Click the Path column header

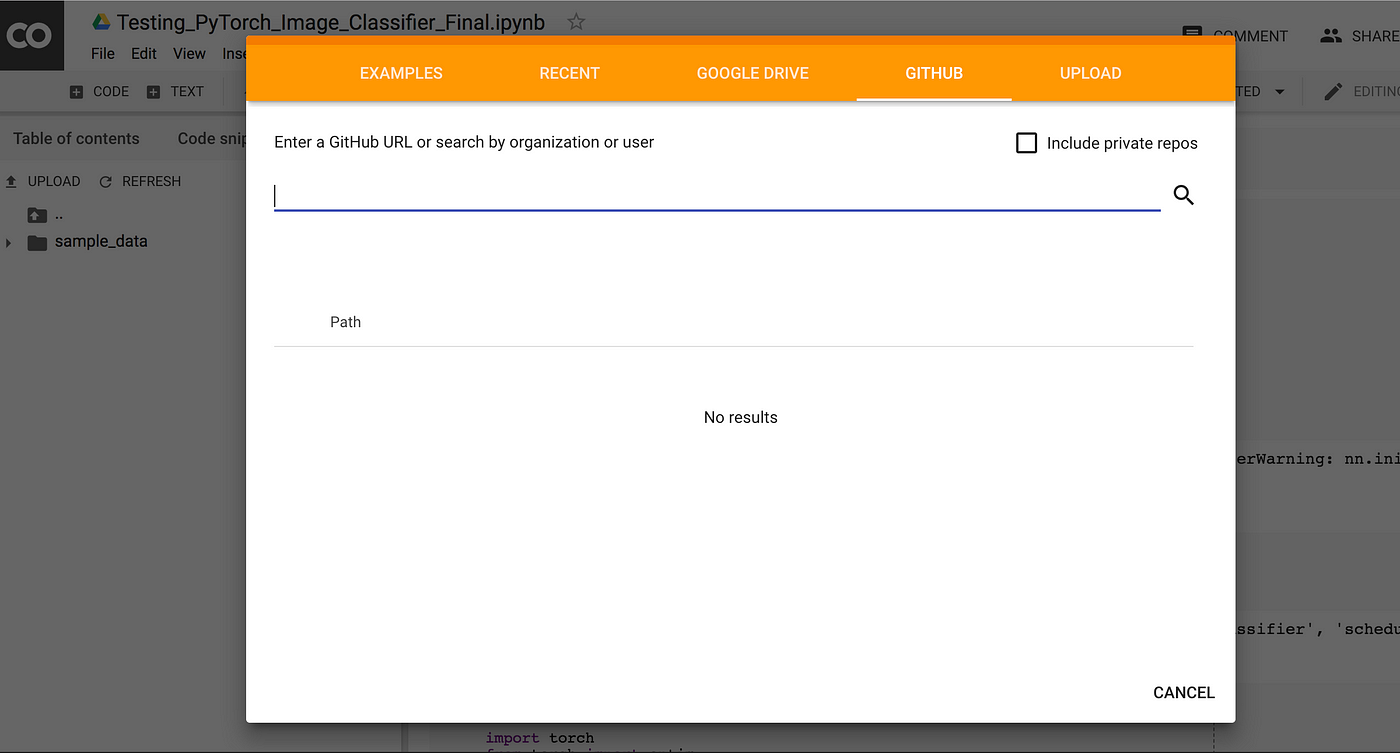tap(345, 322)
